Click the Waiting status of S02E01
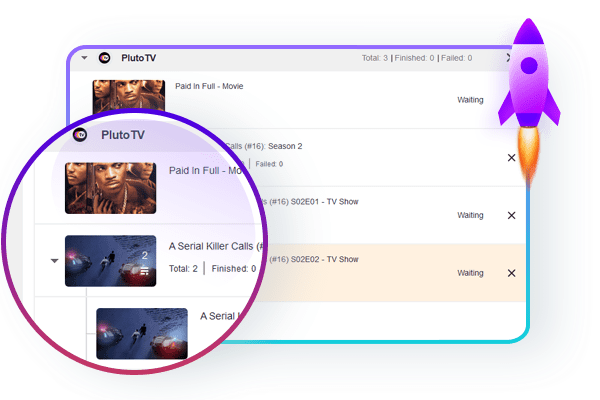This screenshot has width=600, height=400. (470, 215)
